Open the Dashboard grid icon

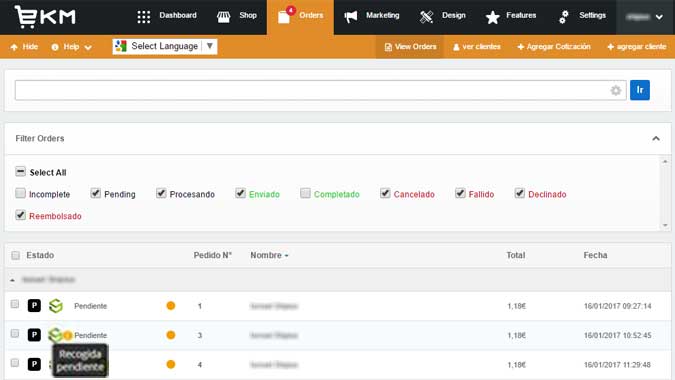click(x=144, y=17)
